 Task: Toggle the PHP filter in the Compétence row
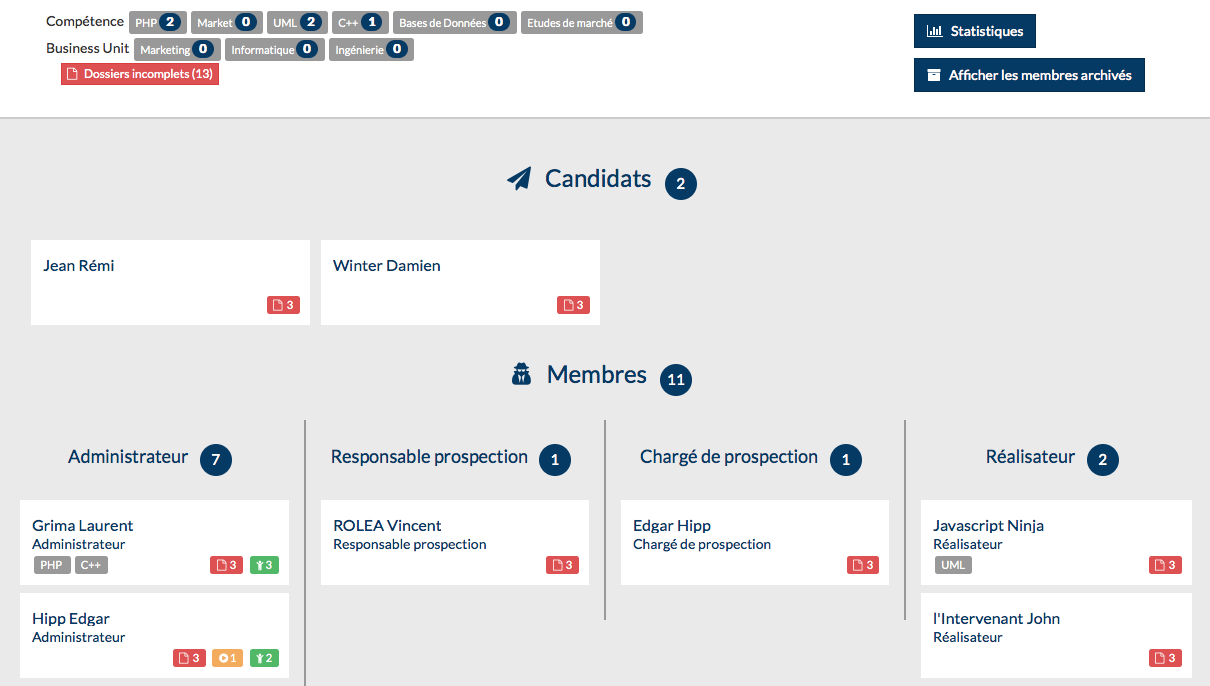tap(157, 23)
